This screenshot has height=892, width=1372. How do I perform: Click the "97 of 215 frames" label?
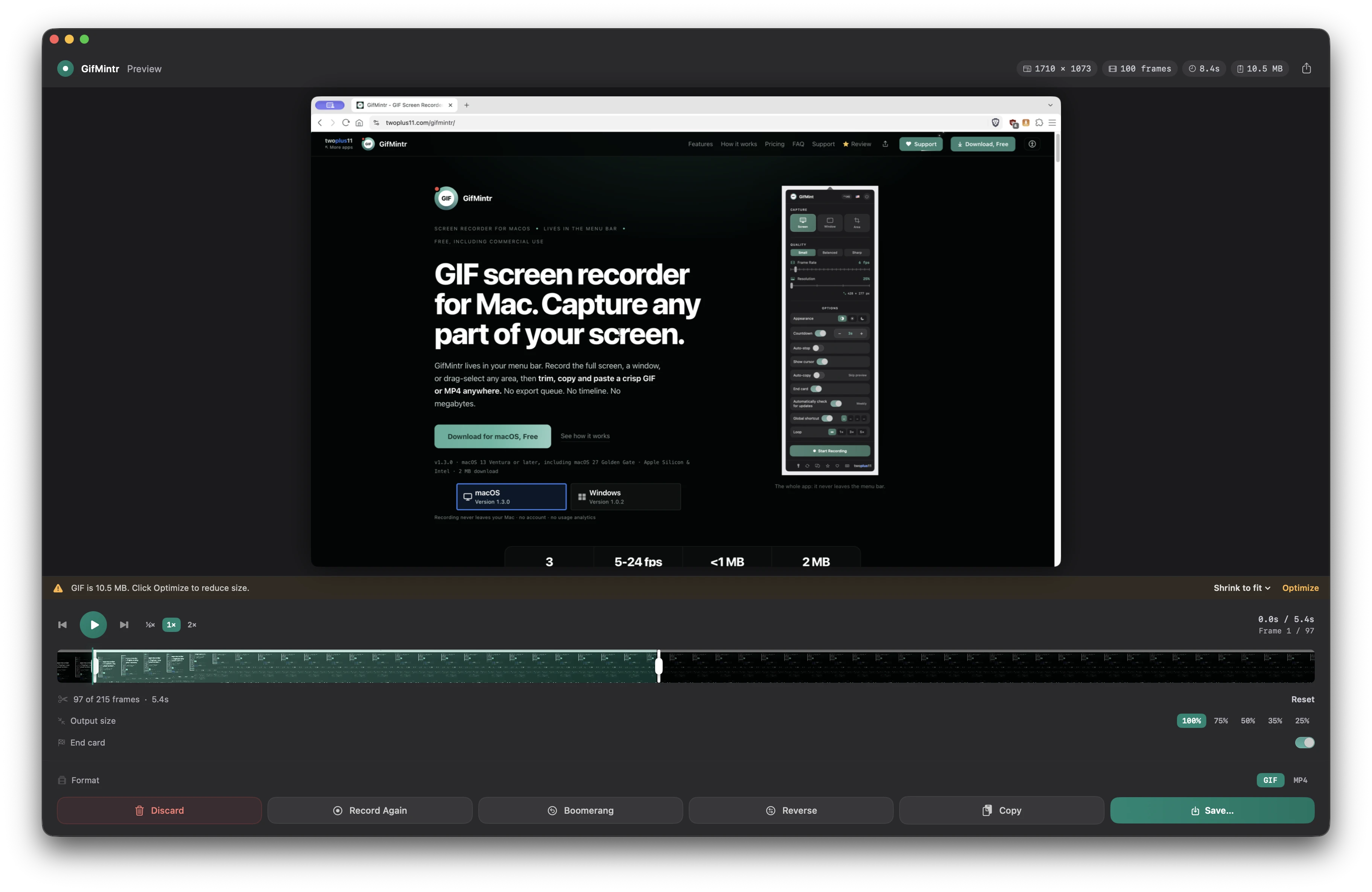(106, 699)
